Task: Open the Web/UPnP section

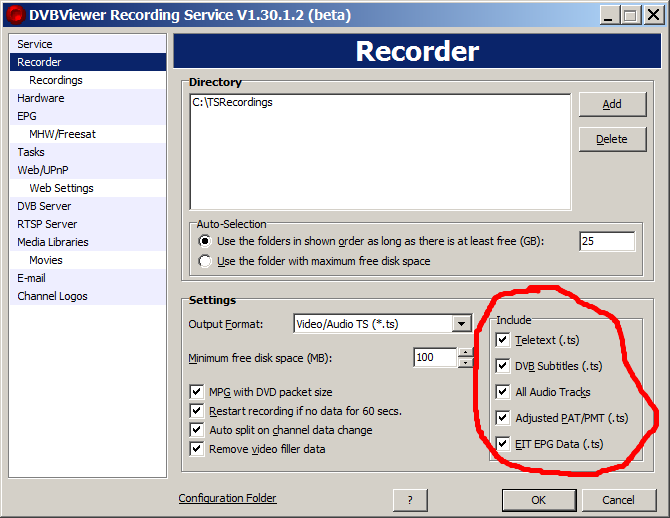Action: (43, 170)
